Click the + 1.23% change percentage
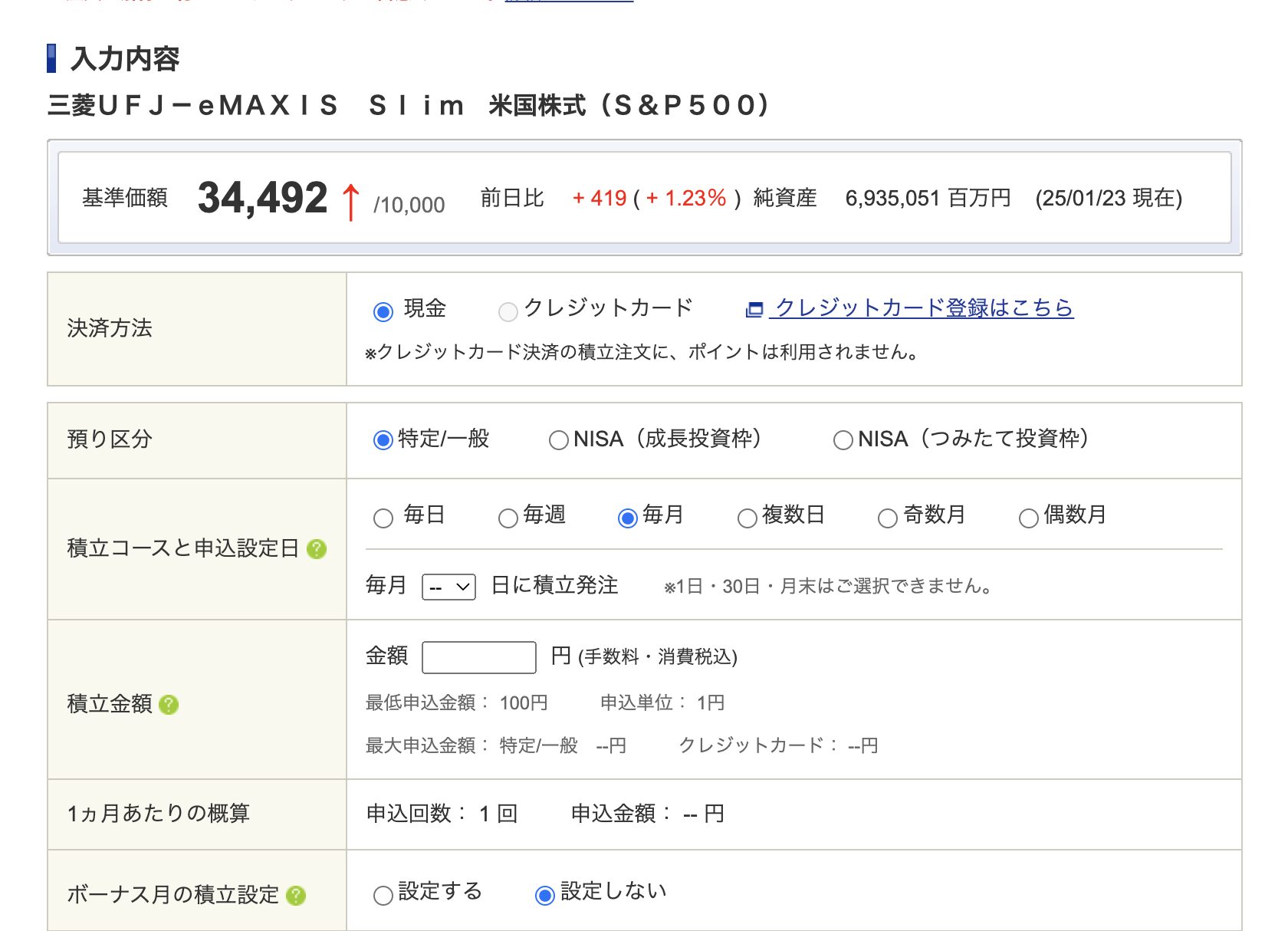The width and height of the screenshot is (1288, 931). coord(686,199)
